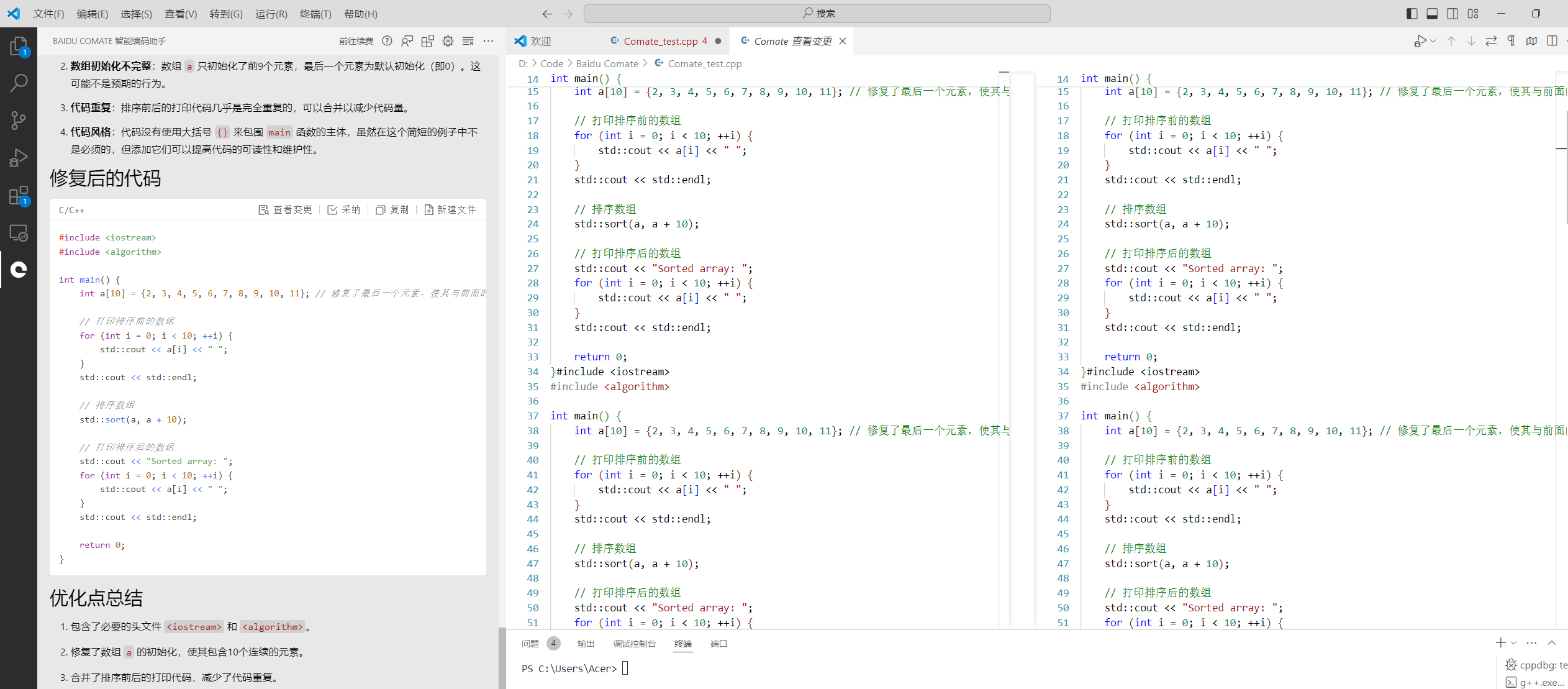Maximize the panel with the chevron-up
Viewport: 1568px width, 689px height.
point(1552,642)
